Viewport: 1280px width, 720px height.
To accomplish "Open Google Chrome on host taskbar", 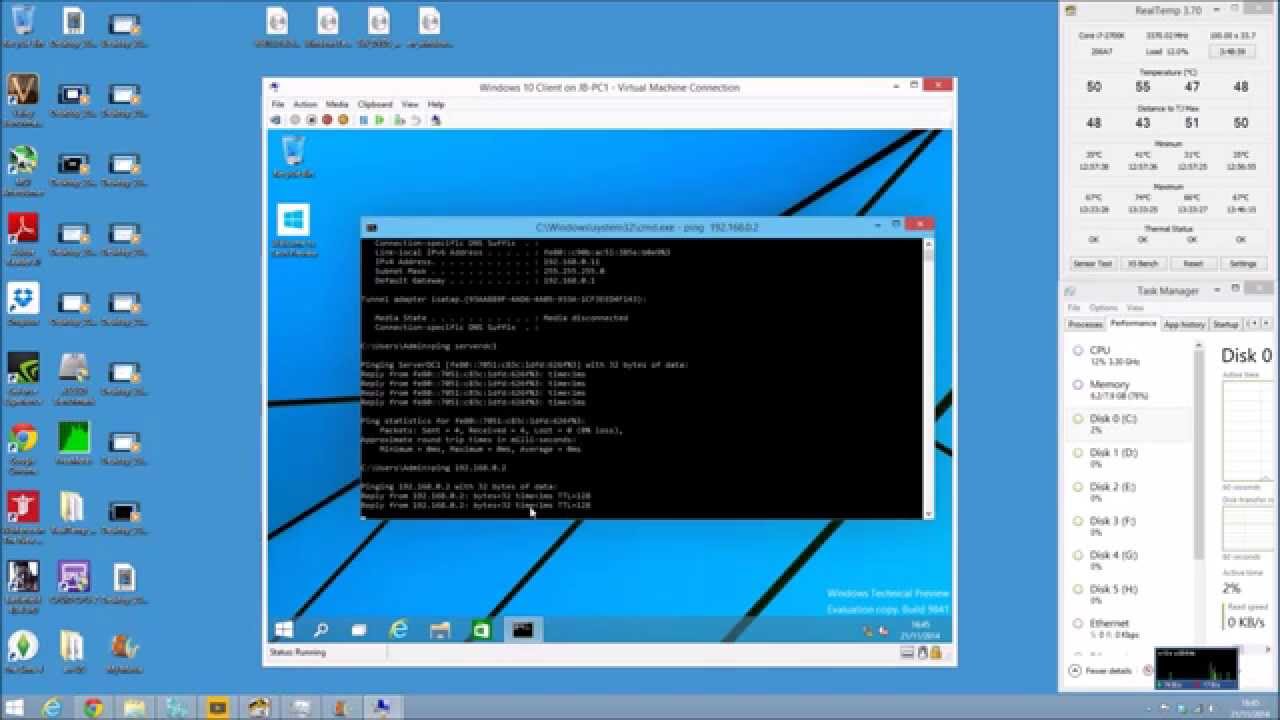I will pos(93,708).
